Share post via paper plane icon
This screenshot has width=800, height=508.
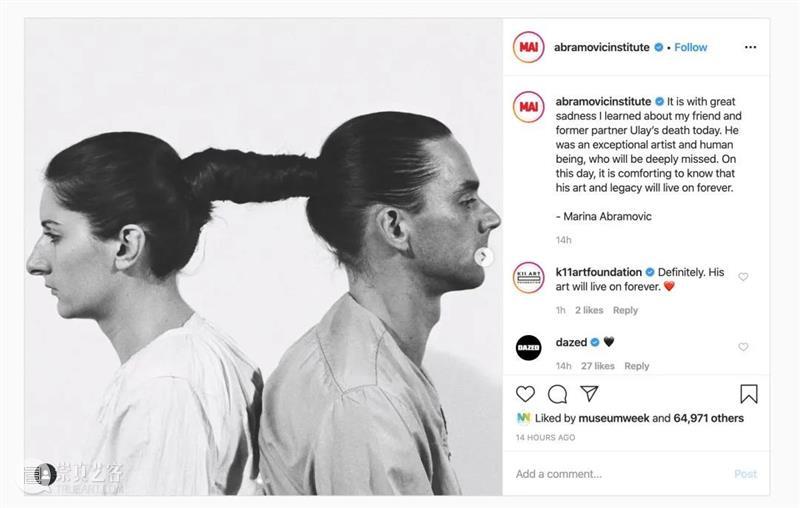[x=589, y=393]
